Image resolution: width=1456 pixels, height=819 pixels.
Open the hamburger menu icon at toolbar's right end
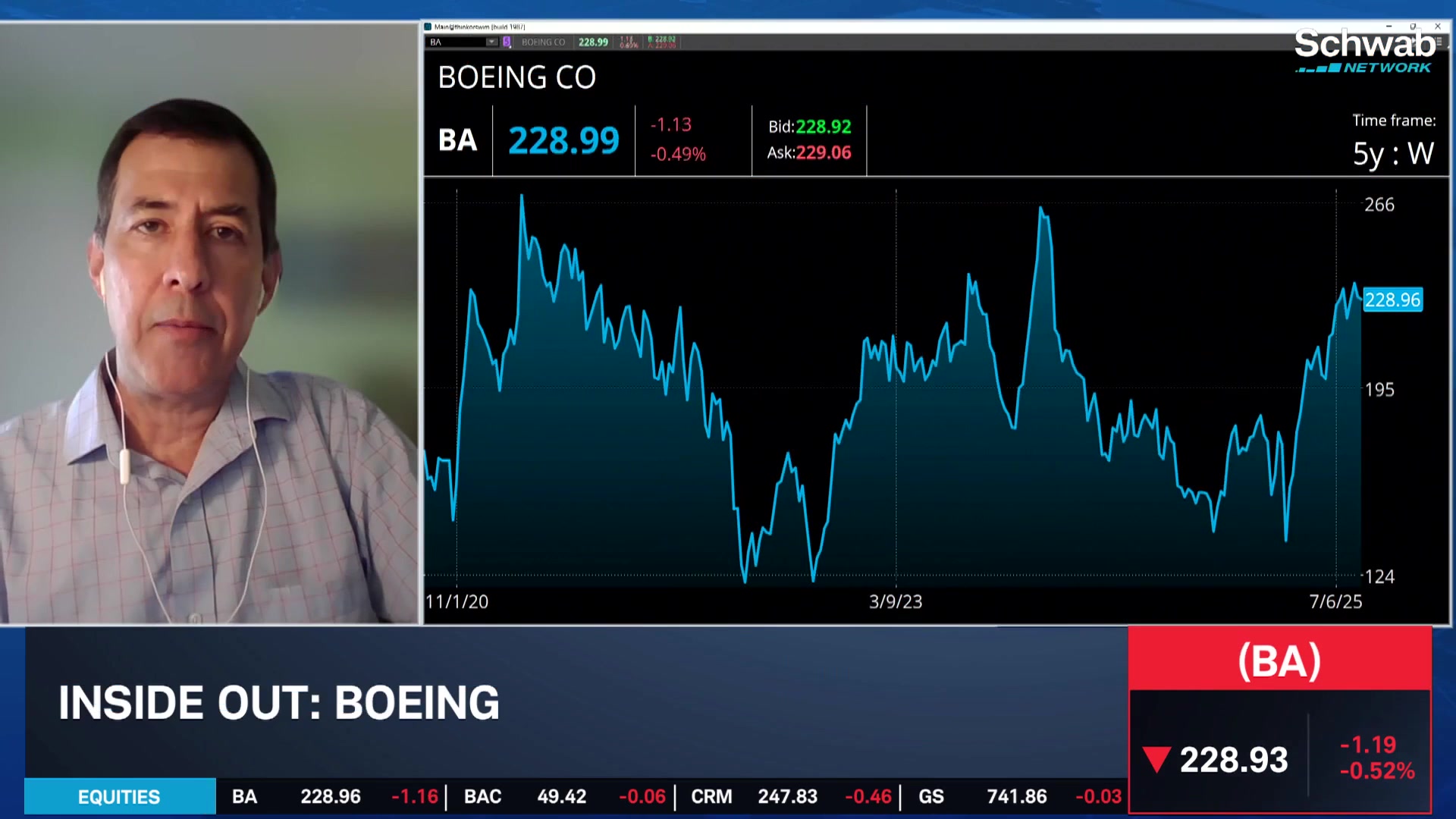(x=1439, y=42)
